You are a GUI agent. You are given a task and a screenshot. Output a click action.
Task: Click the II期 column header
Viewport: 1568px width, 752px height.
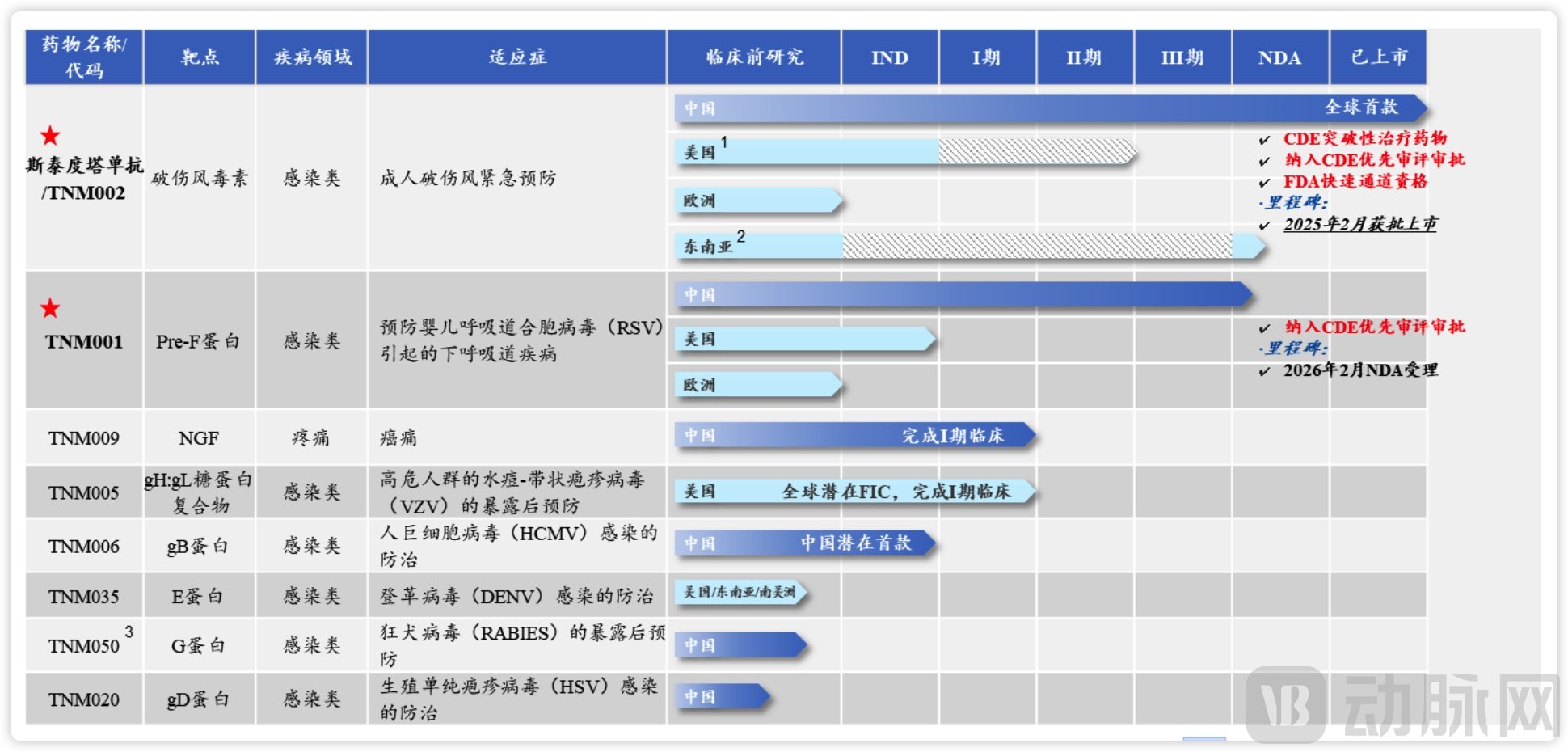pos(1085,57)
